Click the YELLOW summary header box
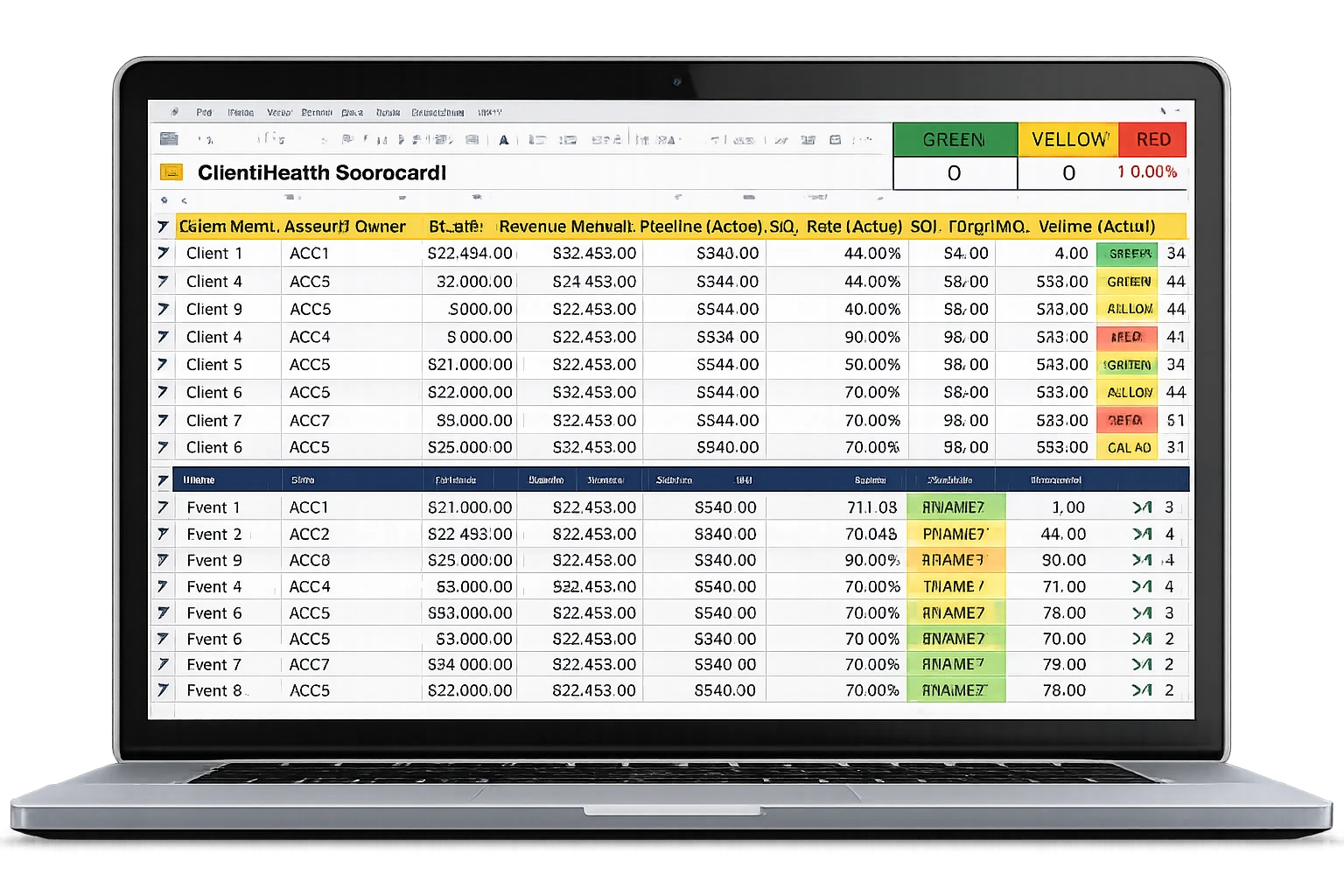This screenshot has height=896, width=1344. (1068, 140)
